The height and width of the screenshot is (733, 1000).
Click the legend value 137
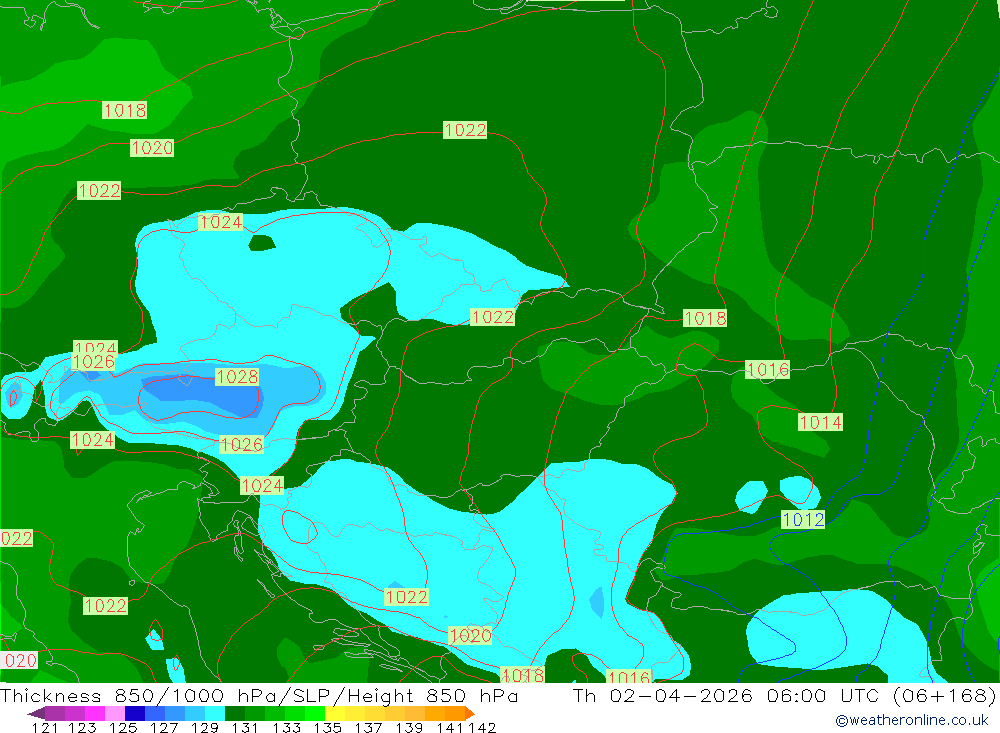click(368, 727)
